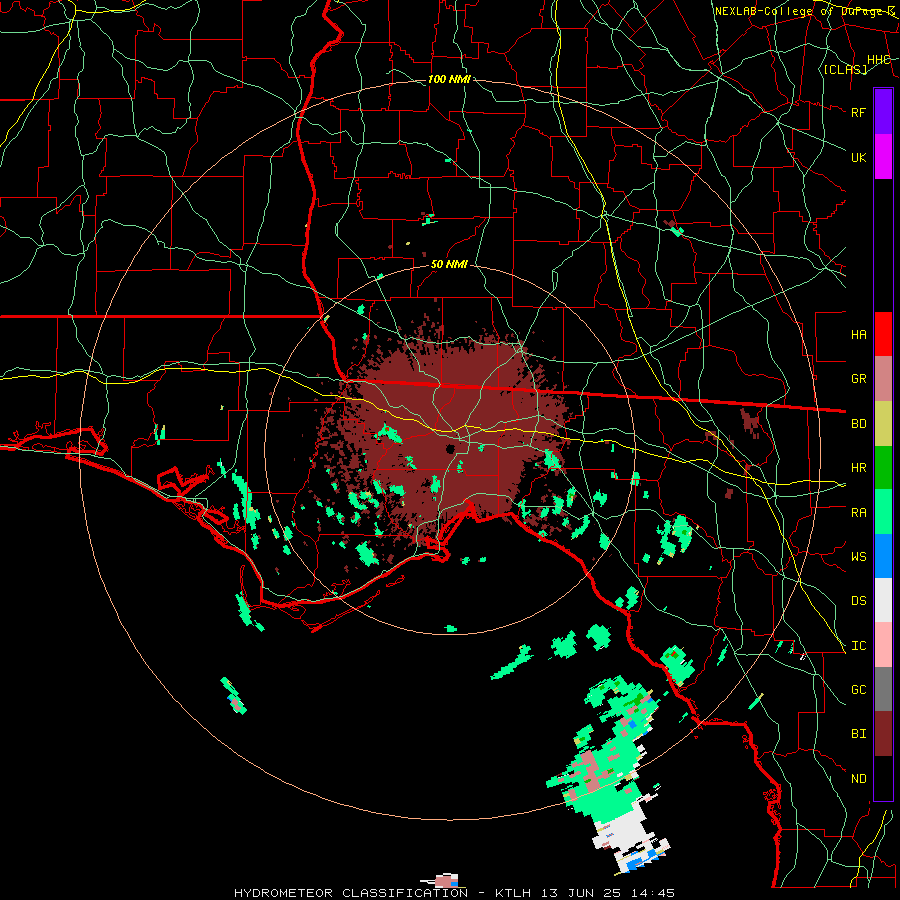Click the purple RF legend color swatch
The image size is (900, 900).
click(x=883, y=112)
